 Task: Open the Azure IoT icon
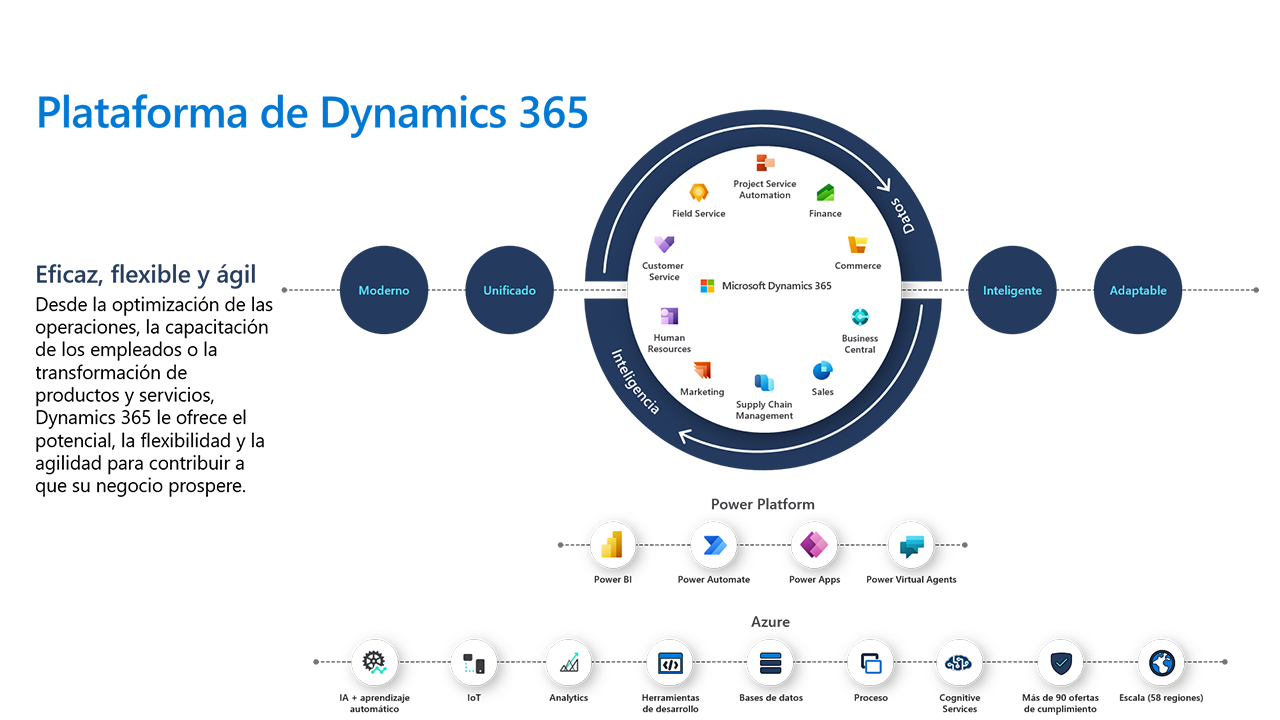pos(473,662)
